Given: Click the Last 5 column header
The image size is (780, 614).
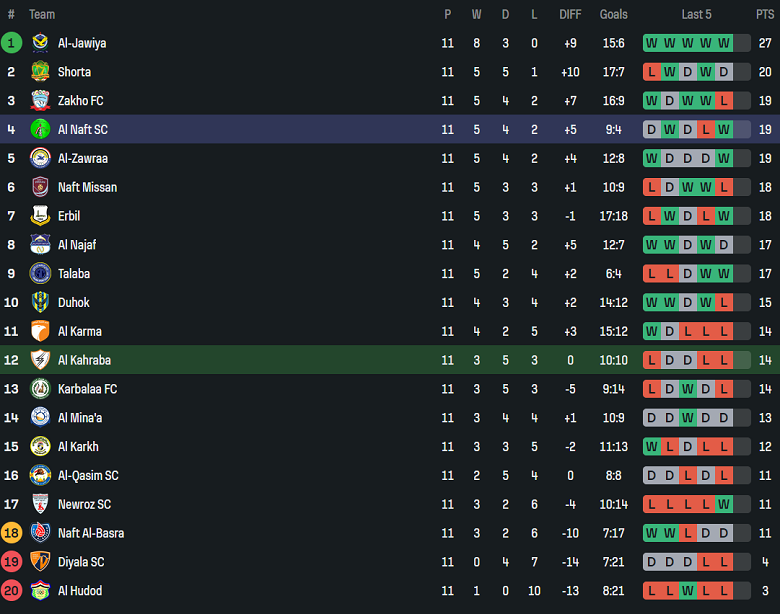Looking at the screenshot, I should (x=696, y=14).
